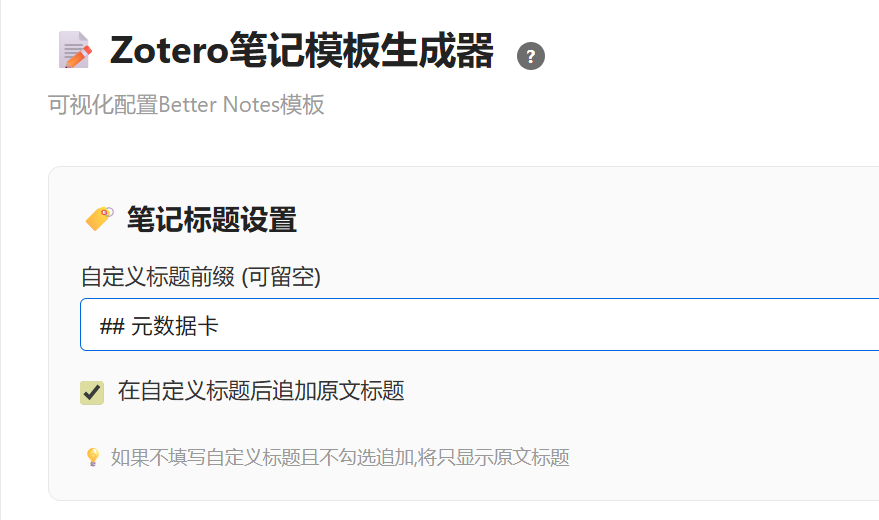This screenshot has width=879, height=520.
Task: Click the Zotero笔记模板生成器 page heading
Action: pyautogui.click(x=301, y=51)
